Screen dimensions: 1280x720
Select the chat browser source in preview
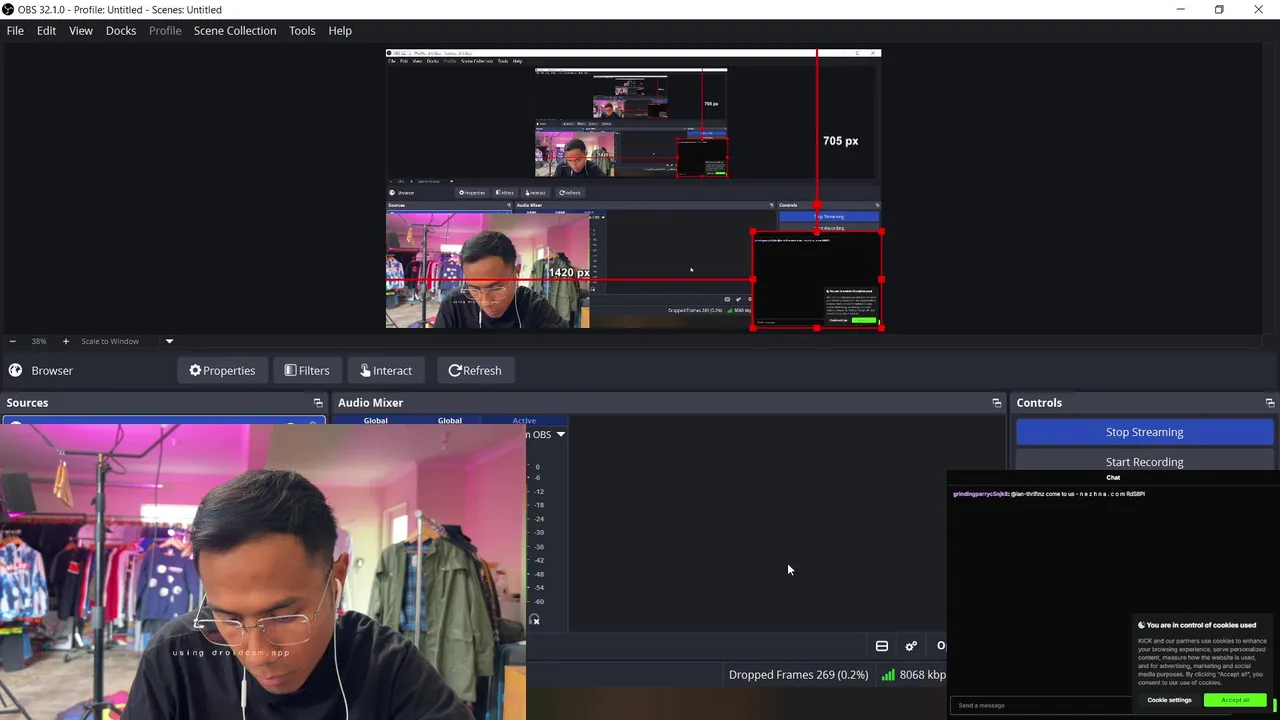(816, 280)
